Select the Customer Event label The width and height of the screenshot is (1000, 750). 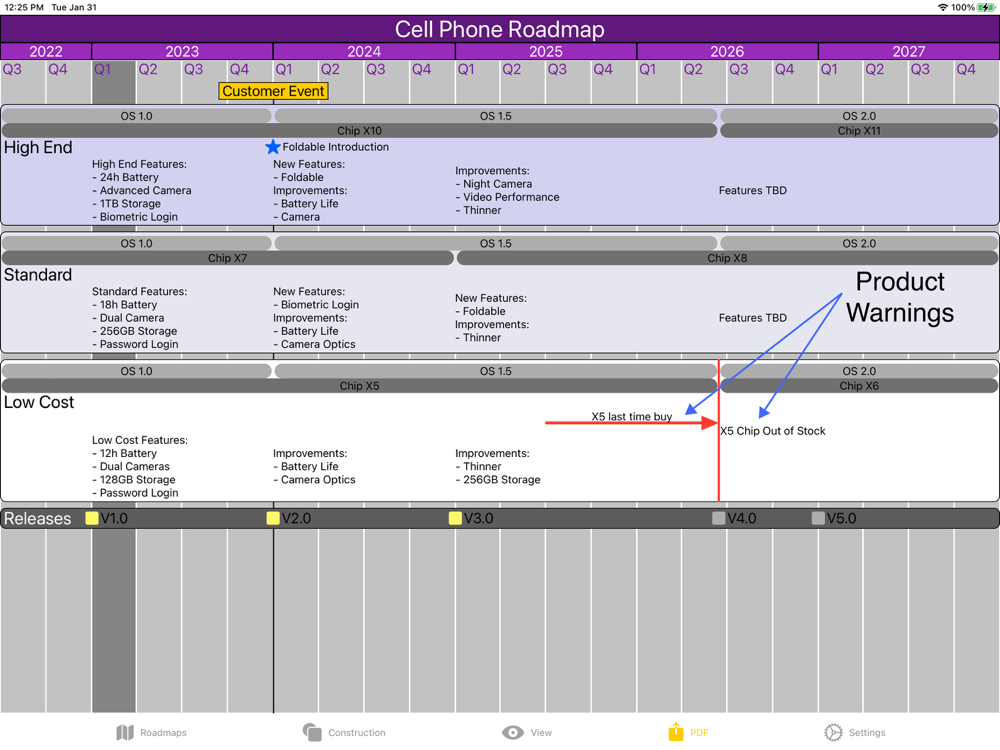click(273, 91)
